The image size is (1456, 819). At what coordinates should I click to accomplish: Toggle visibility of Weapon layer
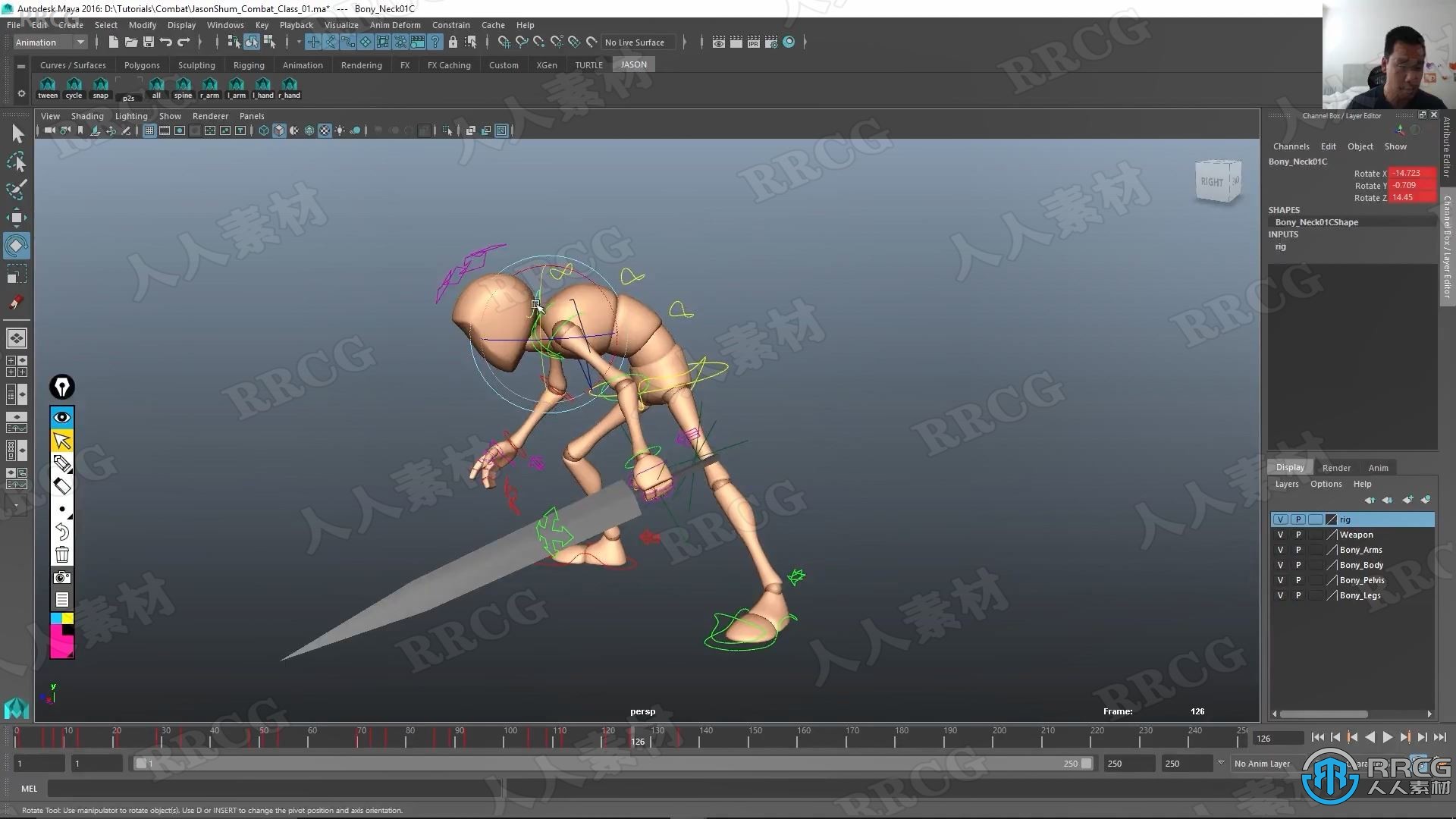1280,534
